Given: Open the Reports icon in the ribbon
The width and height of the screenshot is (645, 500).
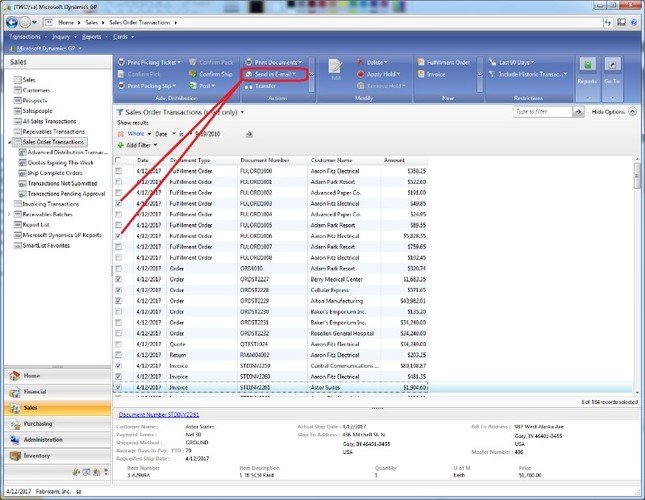Looking at the screenshot, I should [x=587, y=65].
